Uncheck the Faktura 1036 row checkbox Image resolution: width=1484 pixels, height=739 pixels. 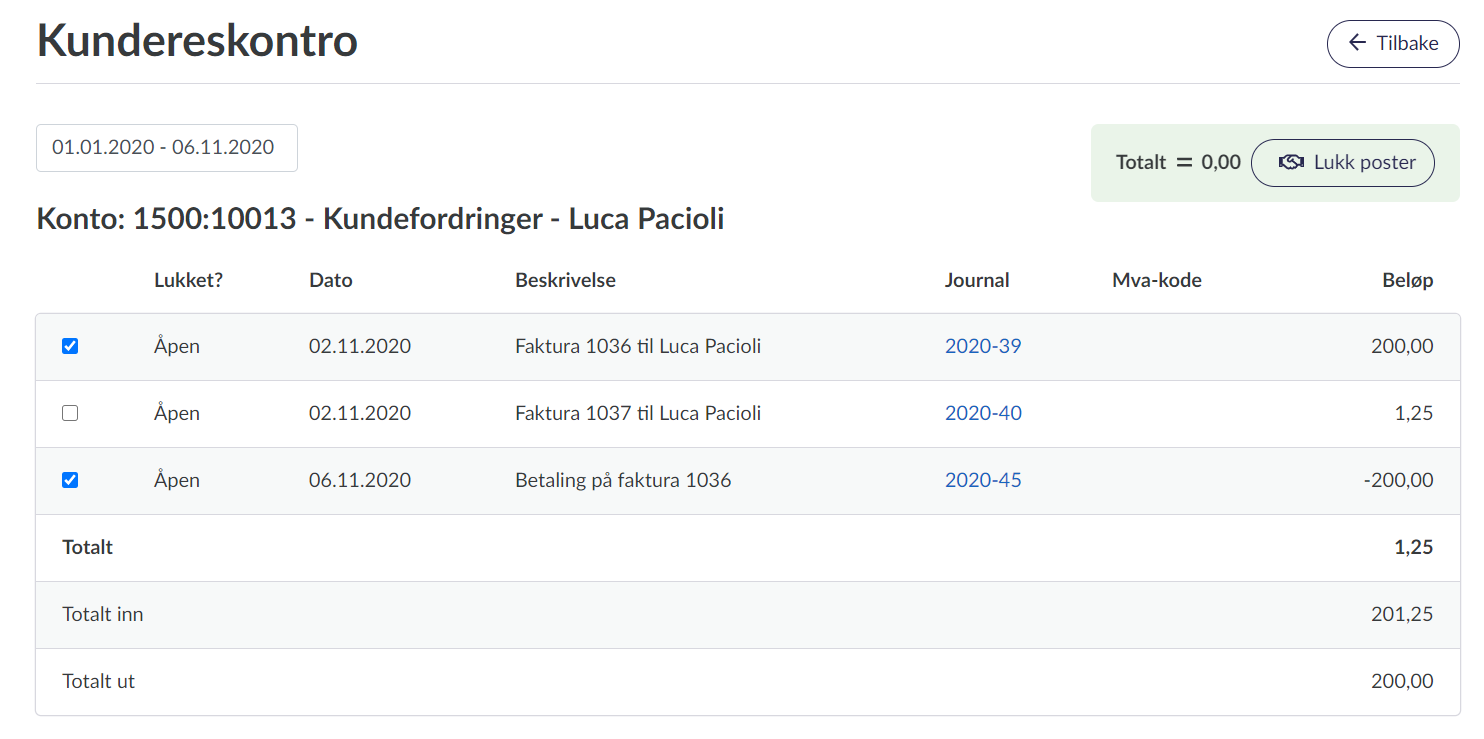click(70, 347)
